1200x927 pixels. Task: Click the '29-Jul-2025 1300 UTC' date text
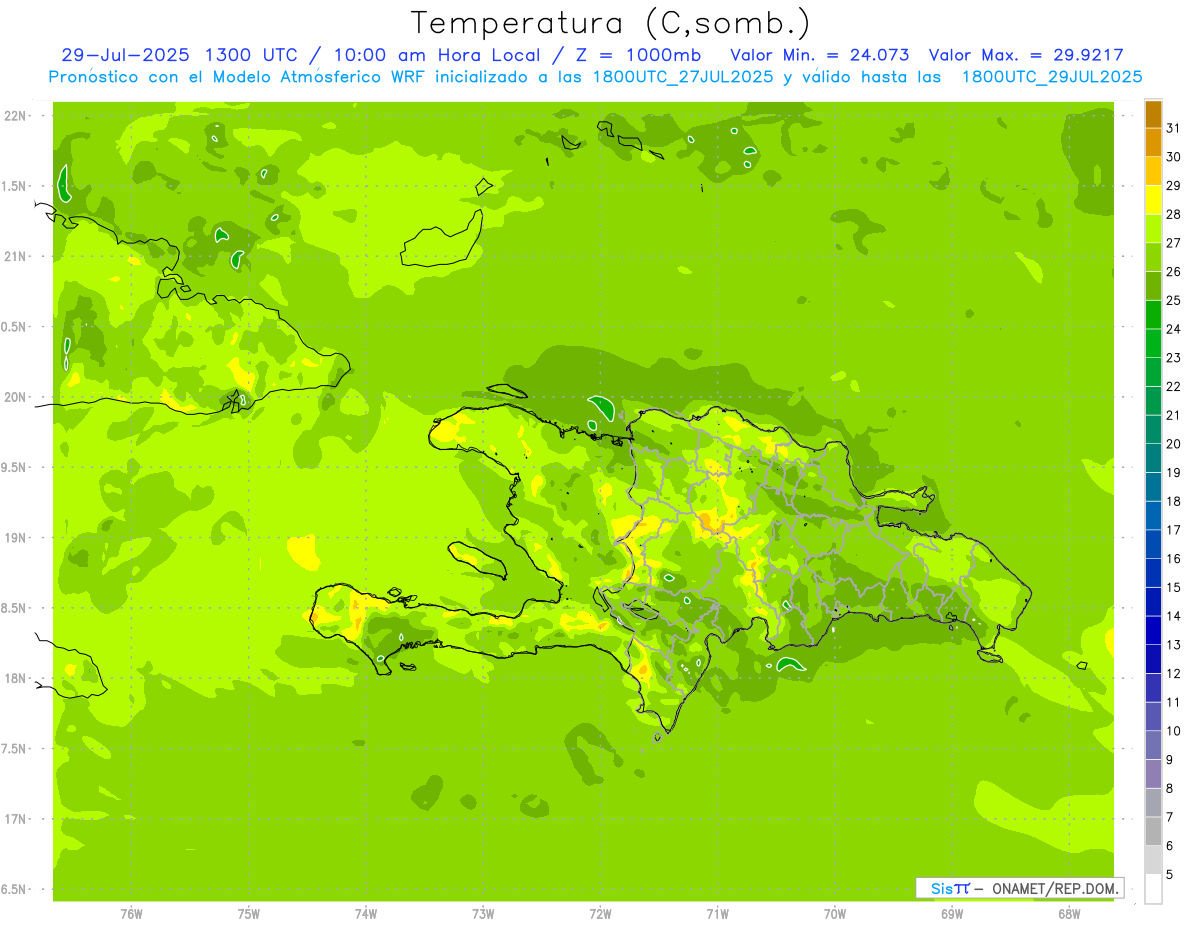click(178, 55)
